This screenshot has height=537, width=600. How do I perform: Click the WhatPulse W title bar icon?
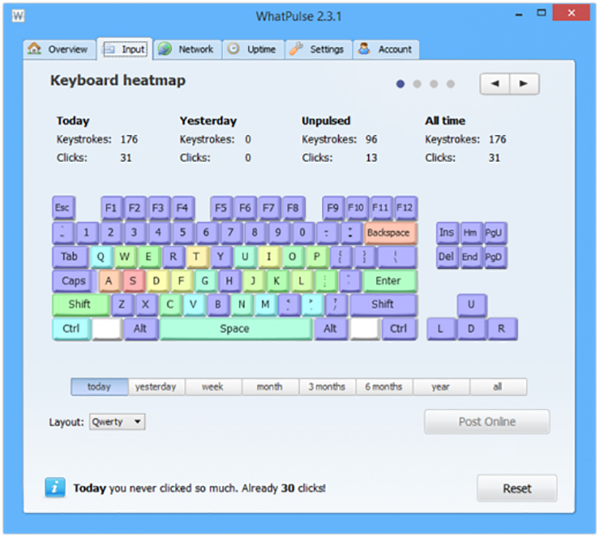click(x=18, y=16)
